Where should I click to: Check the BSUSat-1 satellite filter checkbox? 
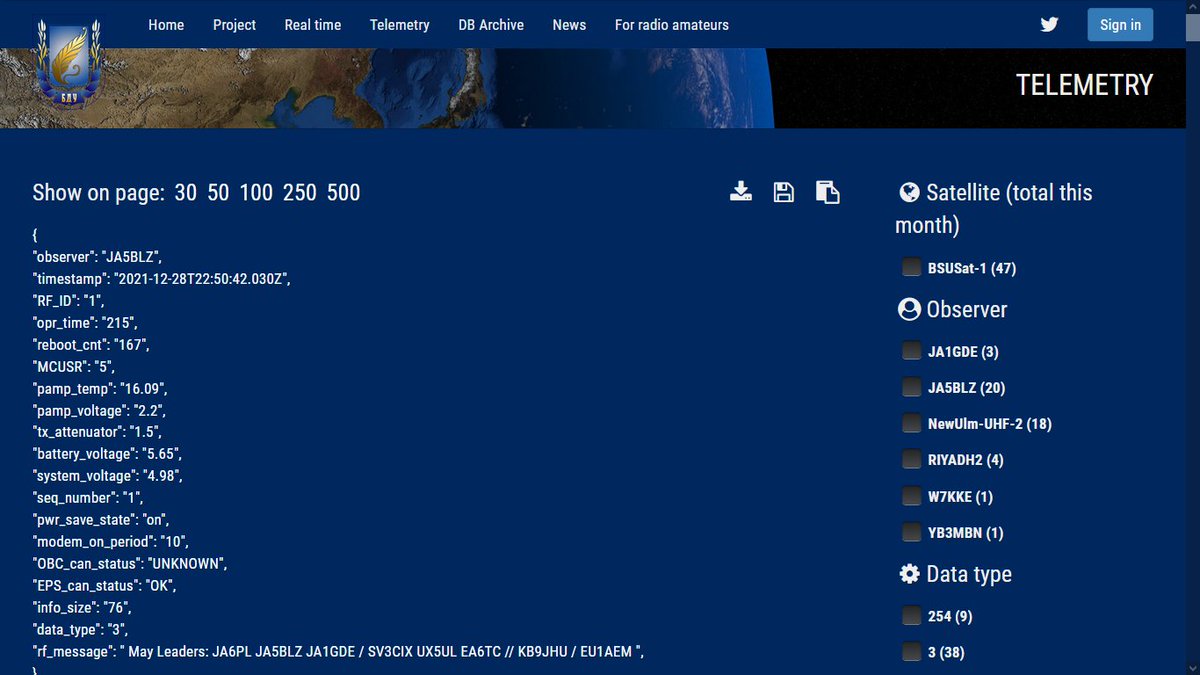(x=911, y=267)
